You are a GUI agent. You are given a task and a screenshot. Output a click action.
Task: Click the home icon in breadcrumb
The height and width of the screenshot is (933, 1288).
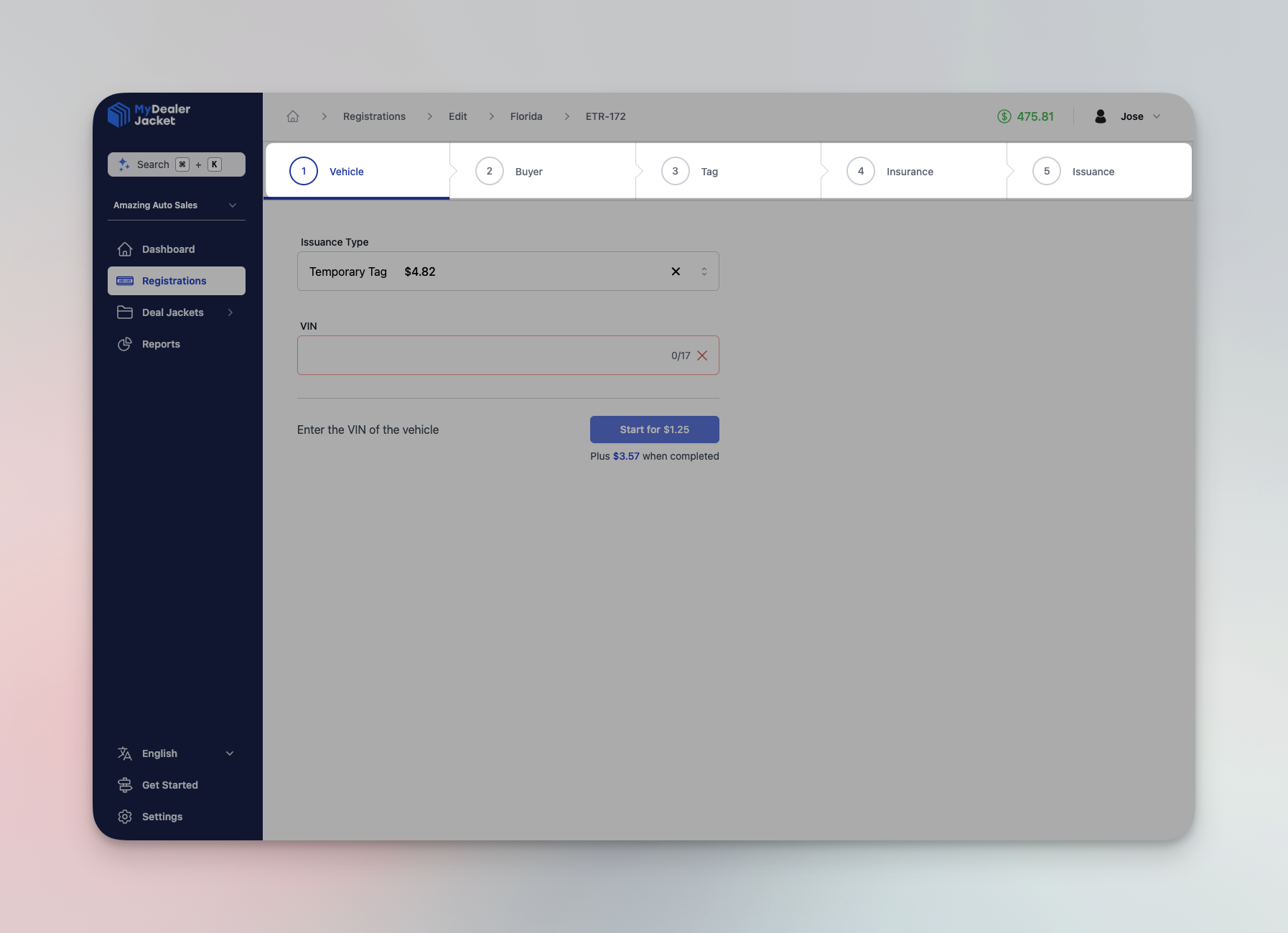point(293,116)
